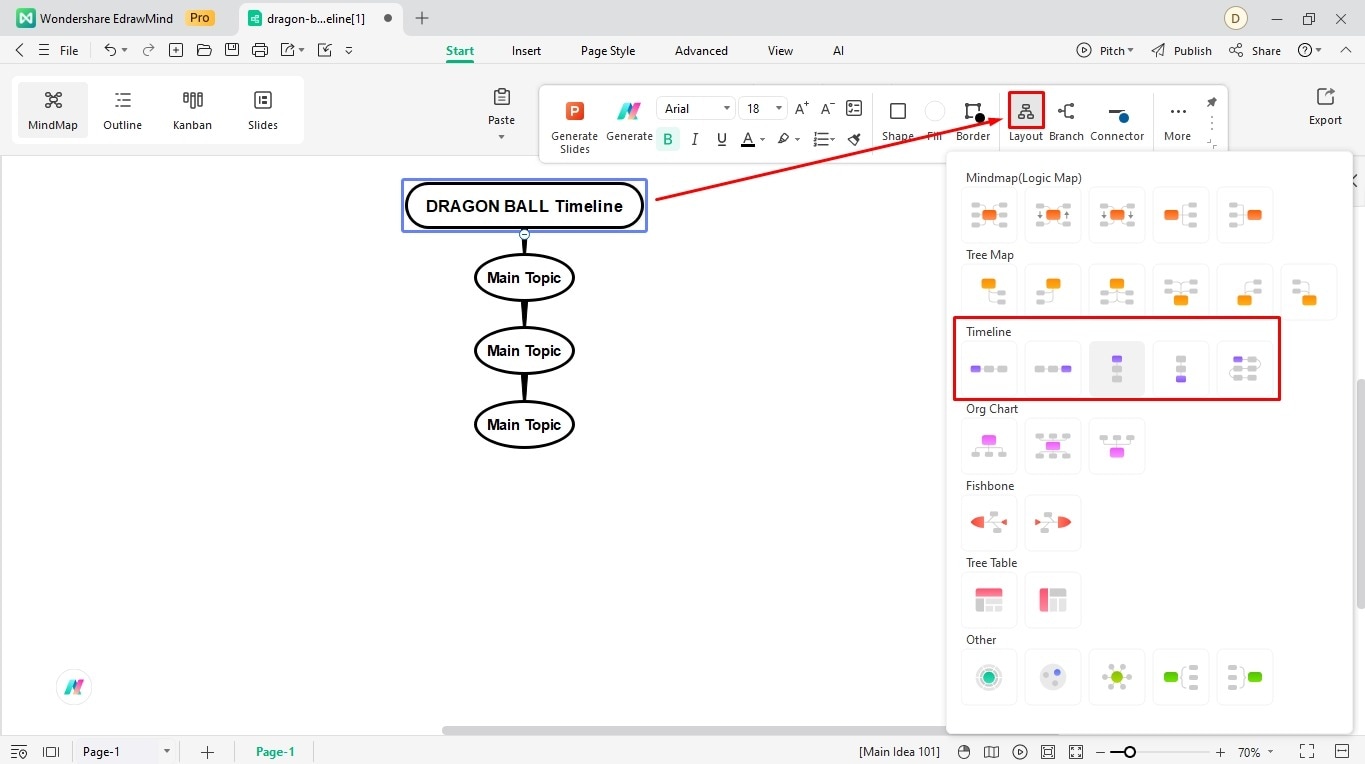The image size is (1365, 764).
Task: Choose the left Fishbone layout
Action: coord(989,522)
